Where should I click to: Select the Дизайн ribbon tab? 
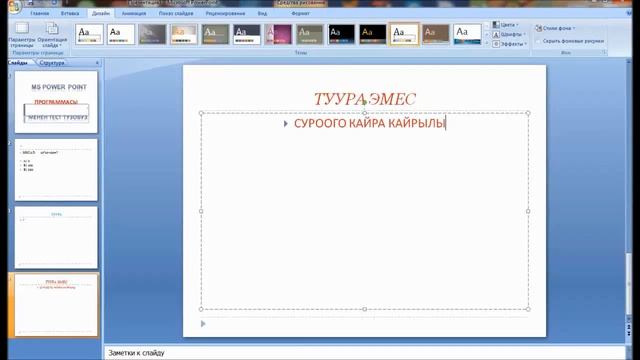101,13
